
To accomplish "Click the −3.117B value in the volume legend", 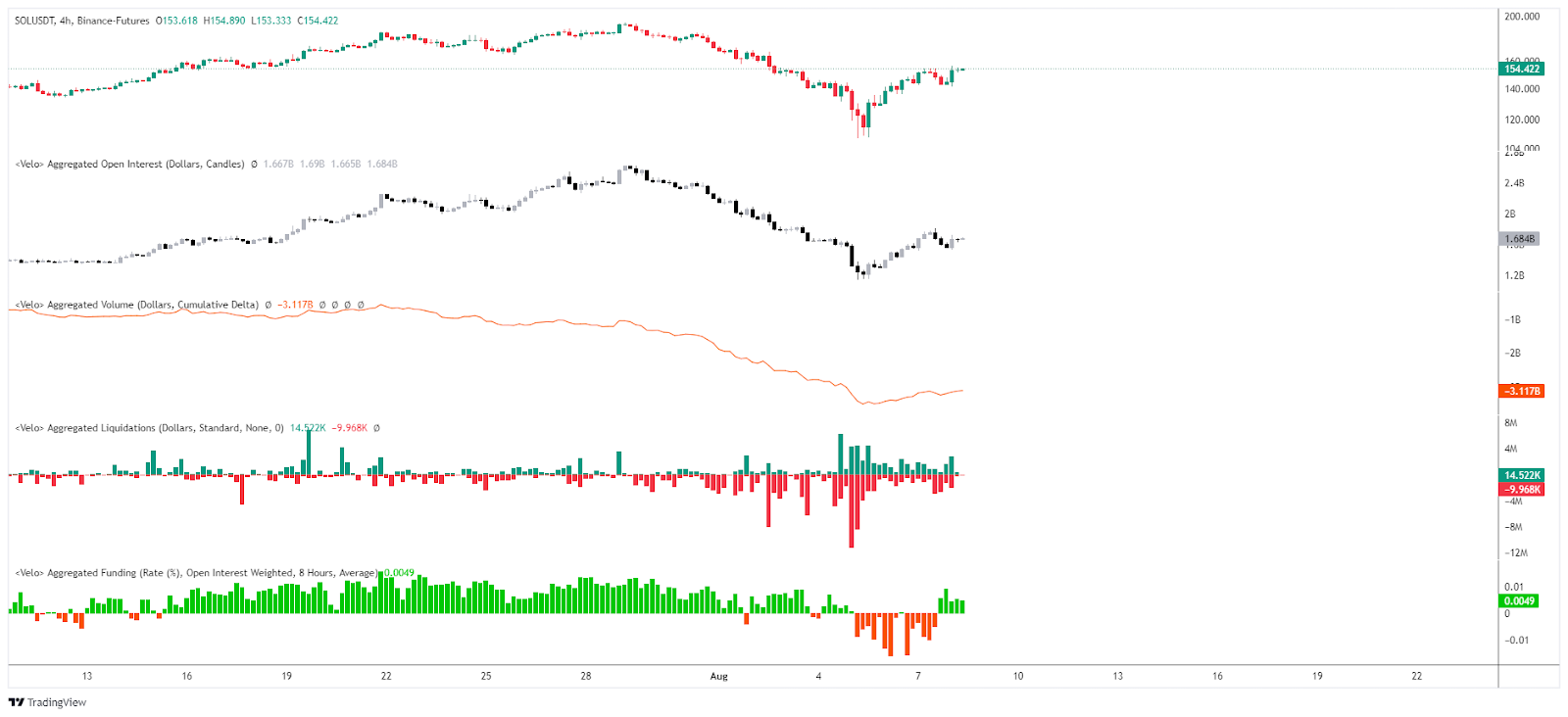I will click(x=296, y=305).
